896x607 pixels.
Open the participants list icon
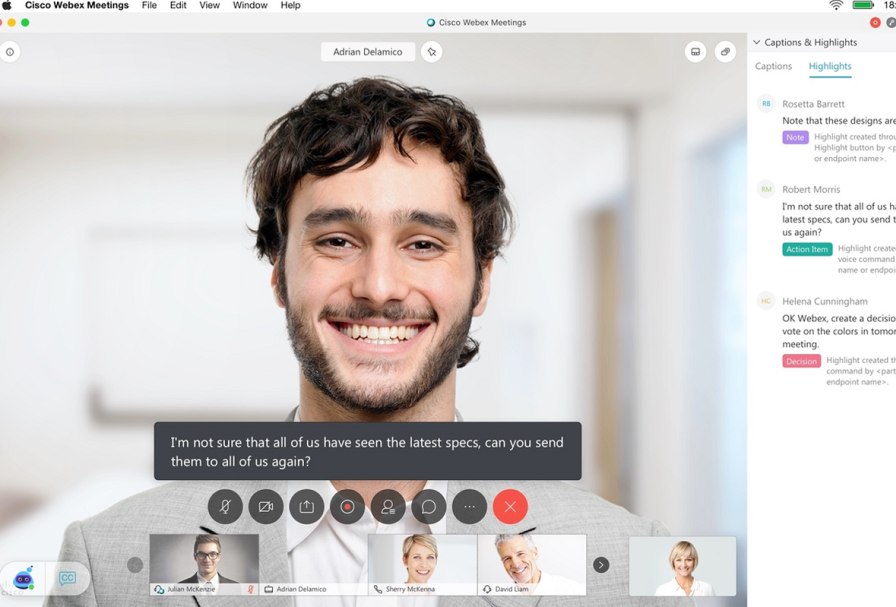(388, 507)
